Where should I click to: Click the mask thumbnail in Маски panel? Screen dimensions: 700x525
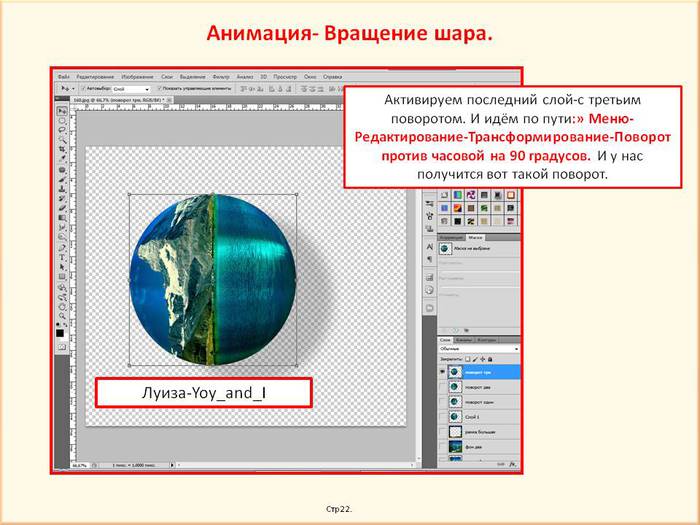pyautogui.click(x=445, y=248)
